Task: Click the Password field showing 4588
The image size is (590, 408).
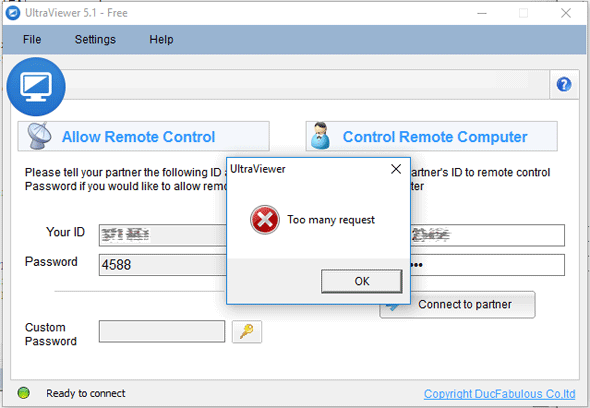Action: (x=163, y=265)
